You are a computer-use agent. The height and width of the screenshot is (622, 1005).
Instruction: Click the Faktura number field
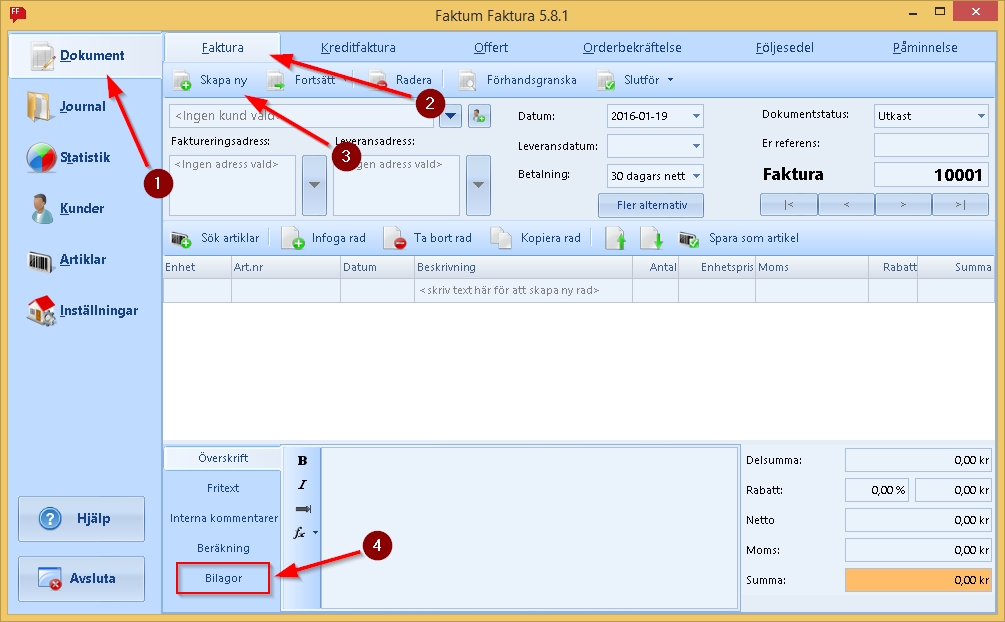pyautogui.click(x=931, y=174)
